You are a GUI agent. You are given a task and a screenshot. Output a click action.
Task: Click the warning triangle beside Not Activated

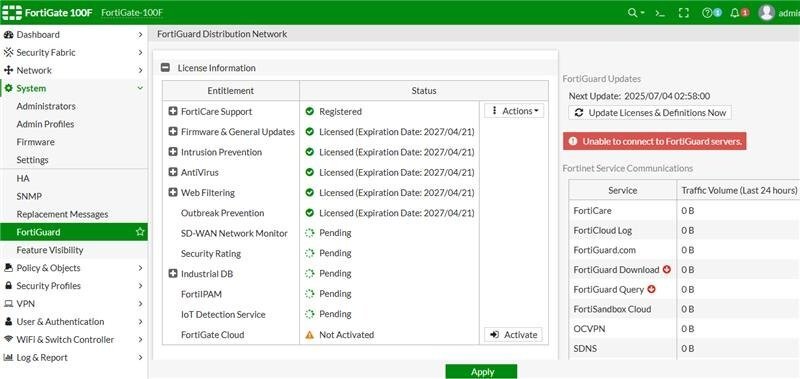click(x=309, y=335)
